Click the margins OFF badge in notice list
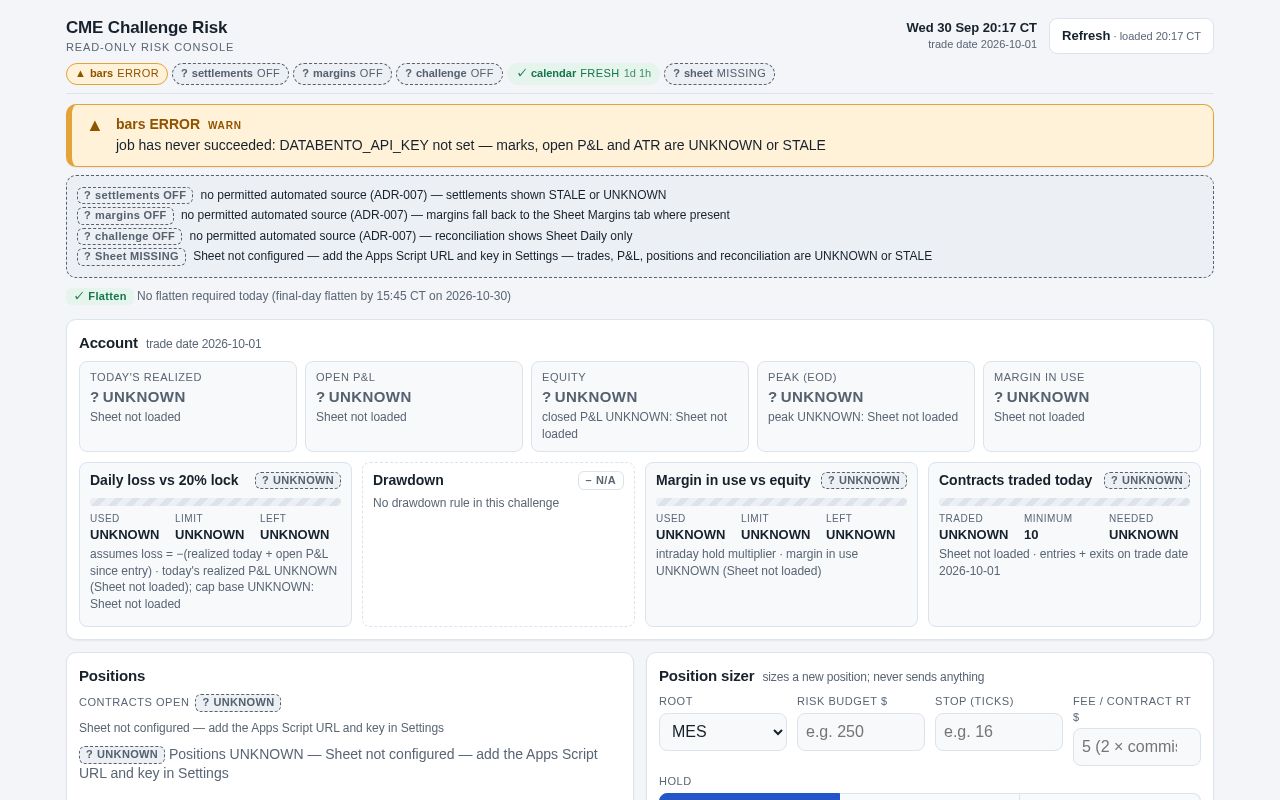Screen dimensions: 1280x800 click(x=125, y=215)
